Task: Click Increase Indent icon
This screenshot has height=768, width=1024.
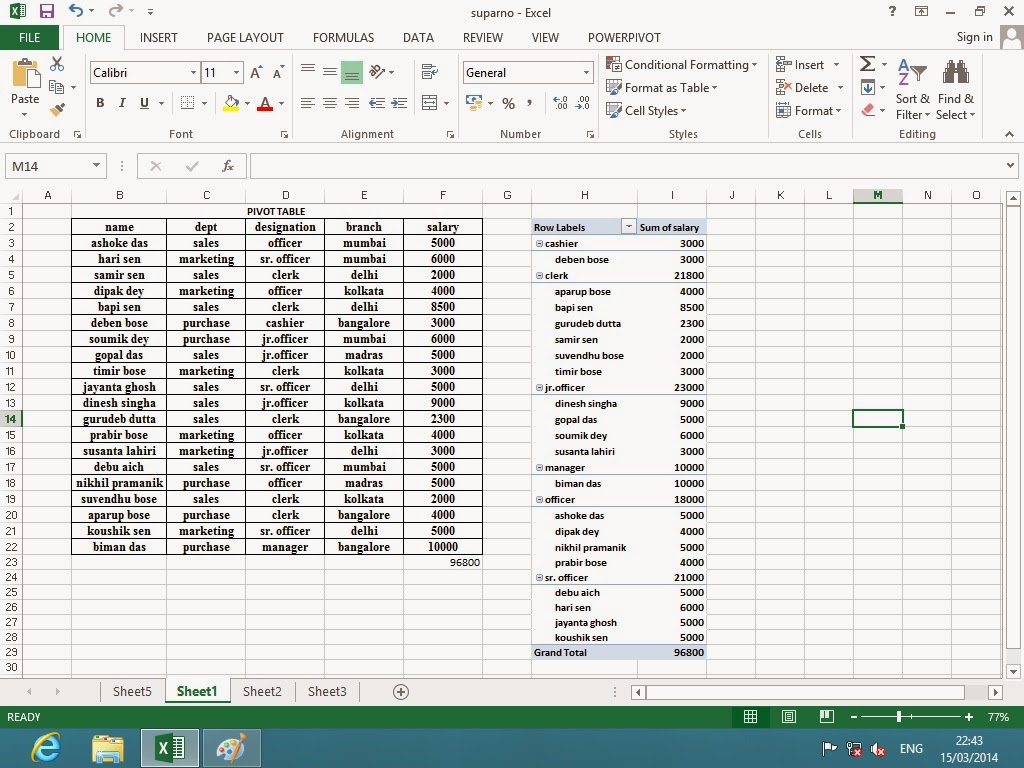Action: click(x=399, y=103)
